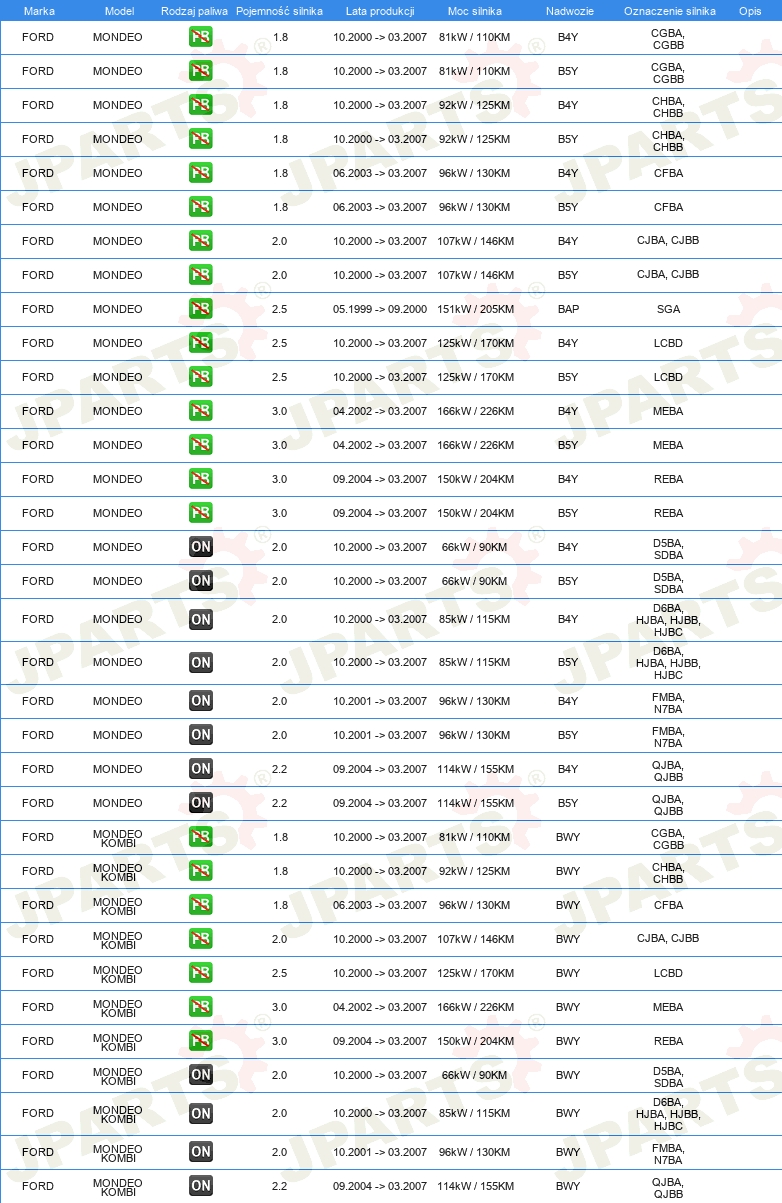The height and width of the screenshot is (1203, 782).
Task: Select CJBA, CJBB code in BWY row
Action: coord(668,939)
